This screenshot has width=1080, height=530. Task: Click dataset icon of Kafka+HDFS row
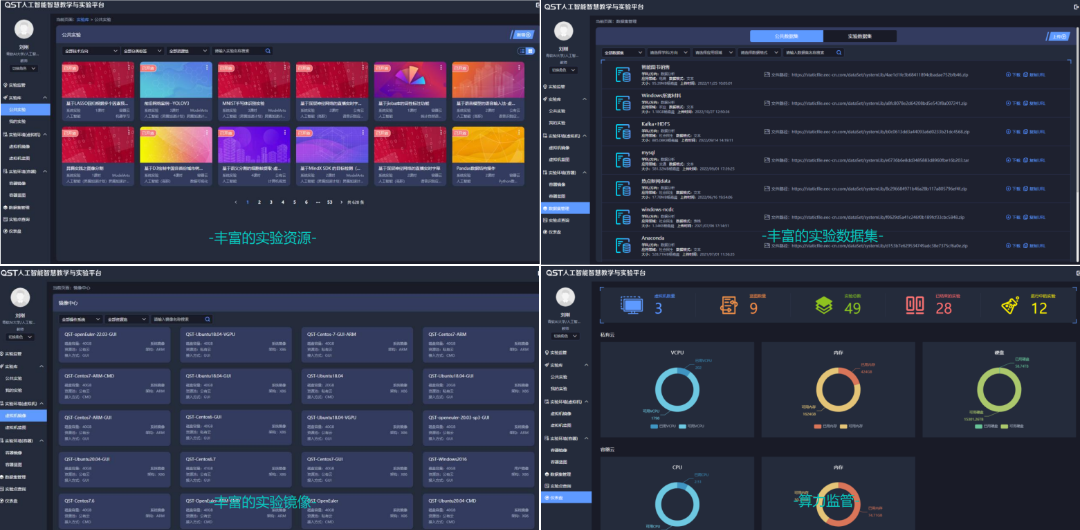623,132
